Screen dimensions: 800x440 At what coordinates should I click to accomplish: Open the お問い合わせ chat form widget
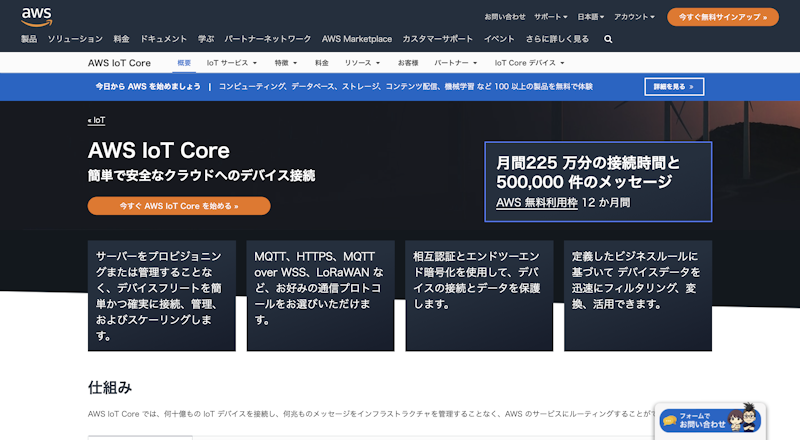(x=710, y=420)
